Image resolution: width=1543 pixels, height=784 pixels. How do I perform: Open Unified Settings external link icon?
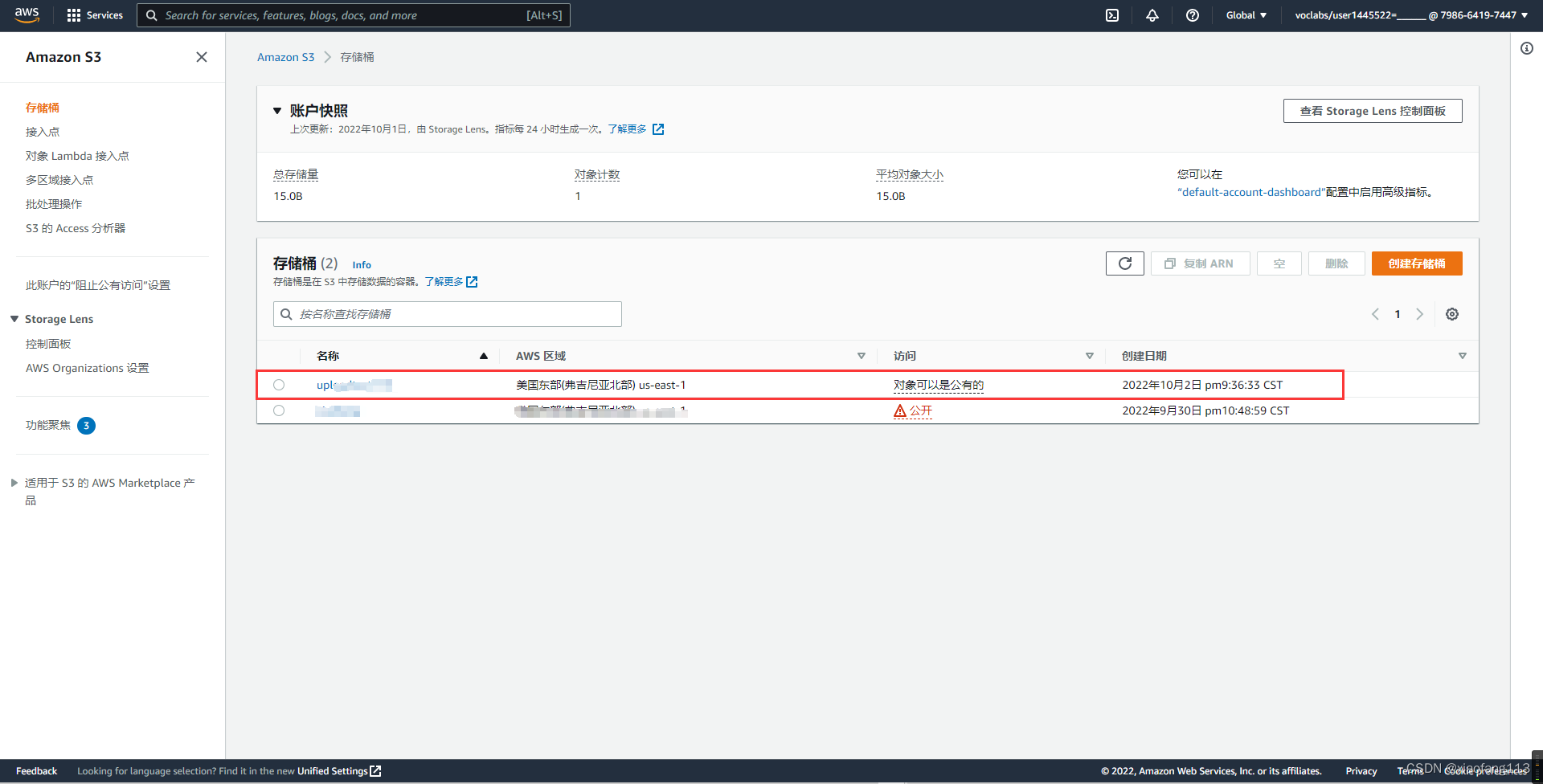375,771
